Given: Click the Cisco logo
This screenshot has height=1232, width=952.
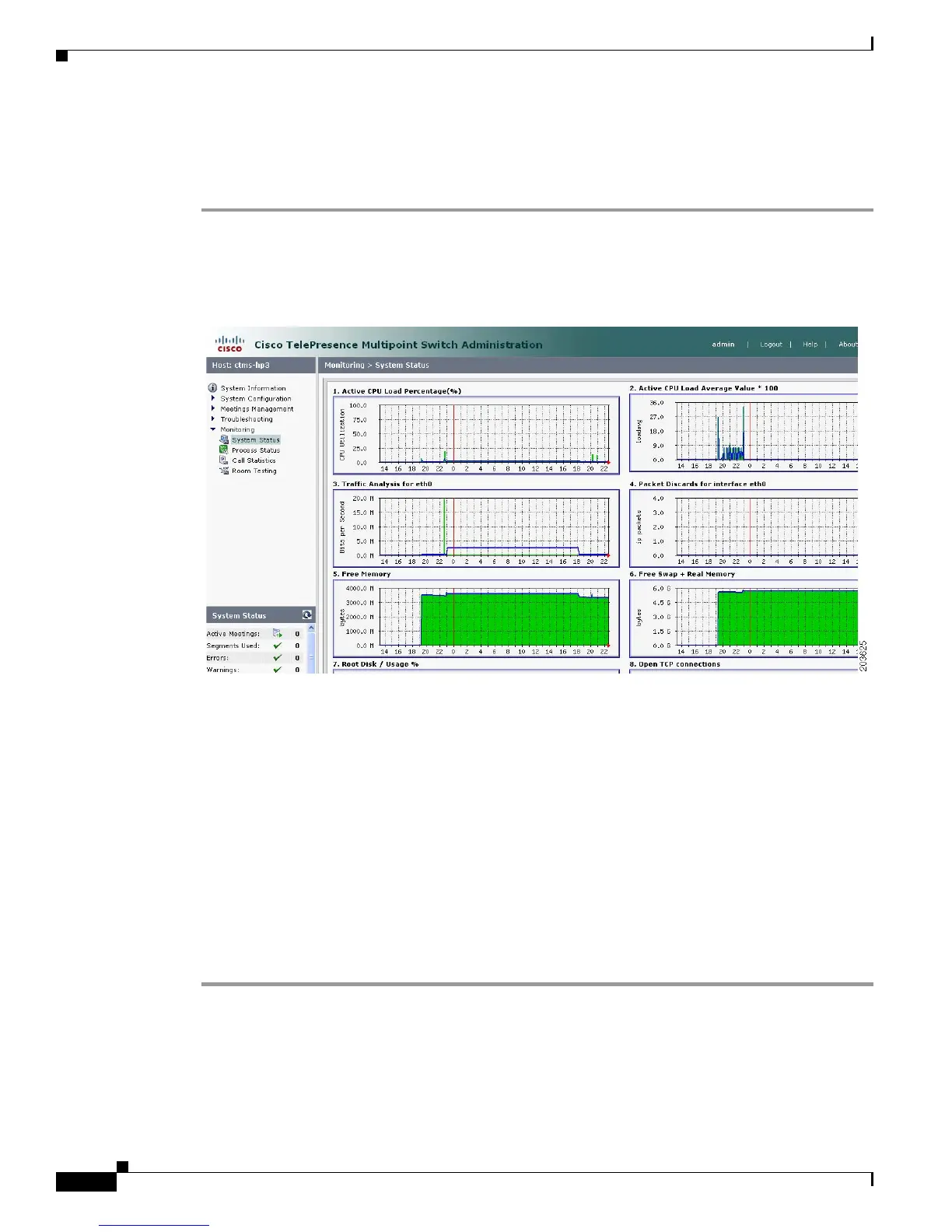Looking at the screenshot, I should [x=229, y=344].
